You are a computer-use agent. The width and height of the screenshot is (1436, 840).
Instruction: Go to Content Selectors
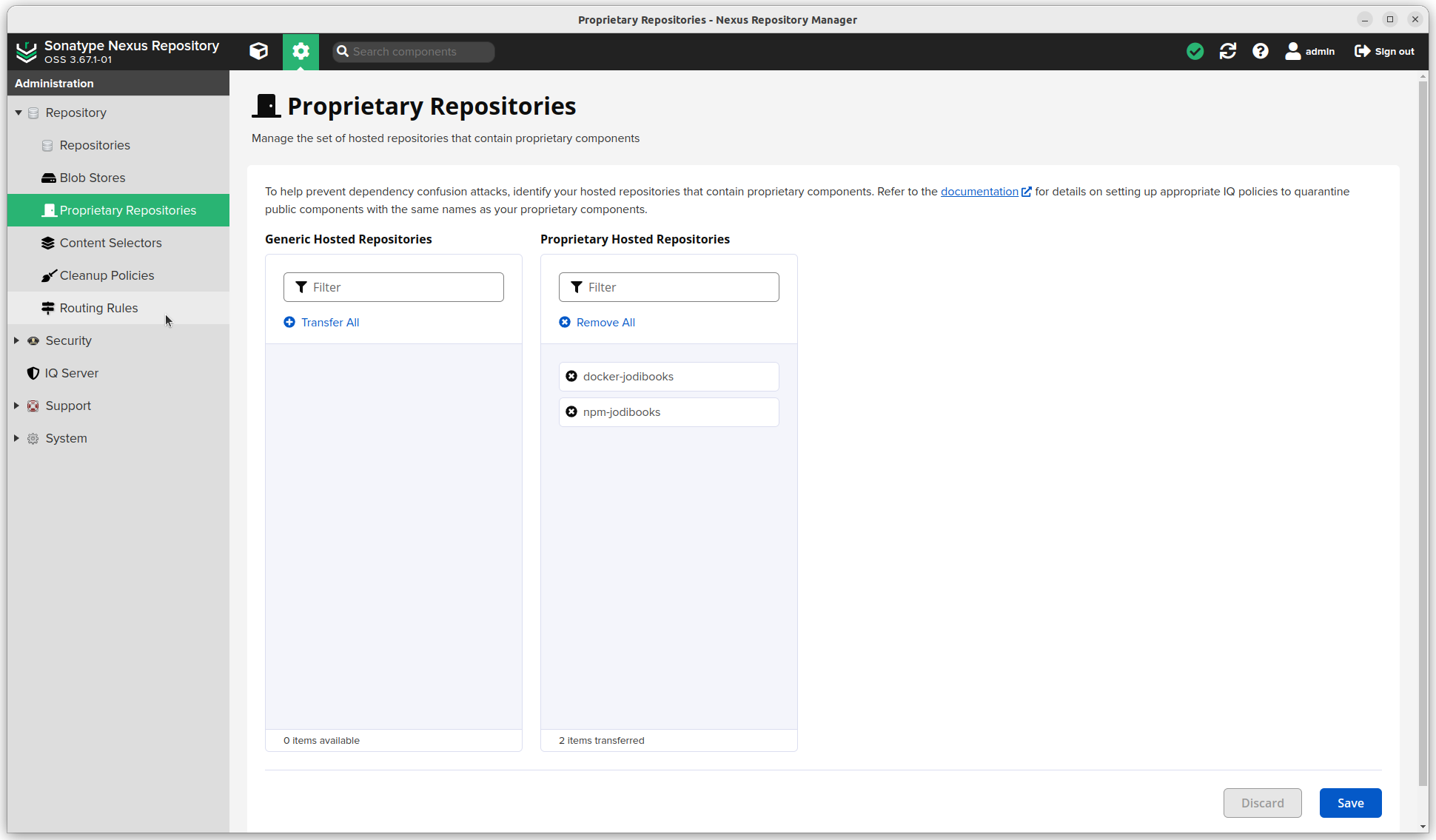pos(118,243)
